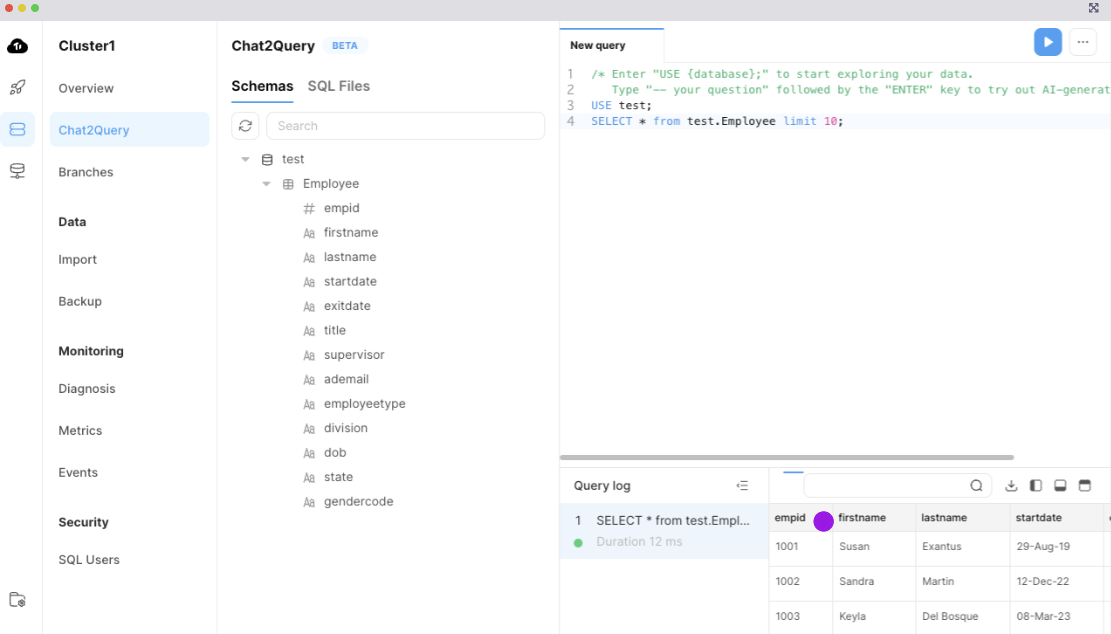The image size is (1111, 634).
Task: Open the Overview page
Action: (x=86, y=89)
